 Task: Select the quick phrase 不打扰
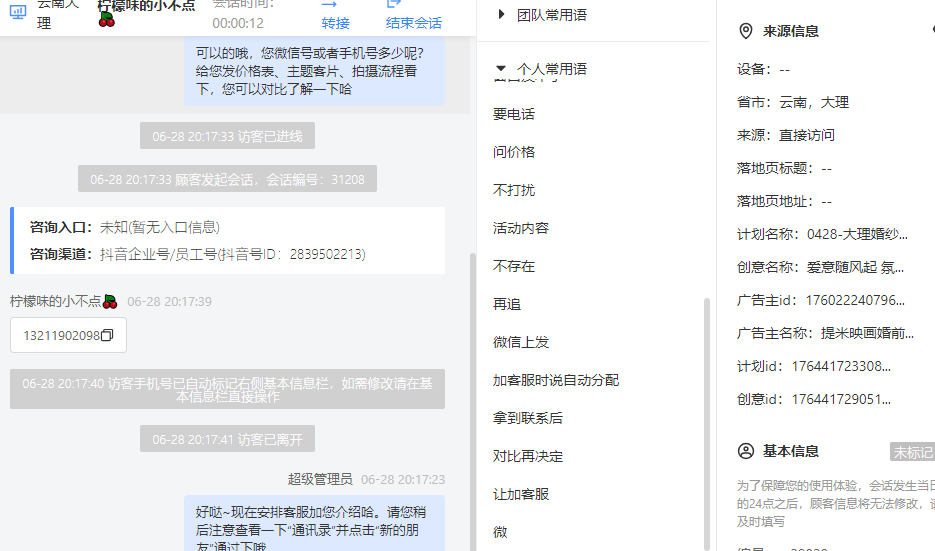click(514, 190)
